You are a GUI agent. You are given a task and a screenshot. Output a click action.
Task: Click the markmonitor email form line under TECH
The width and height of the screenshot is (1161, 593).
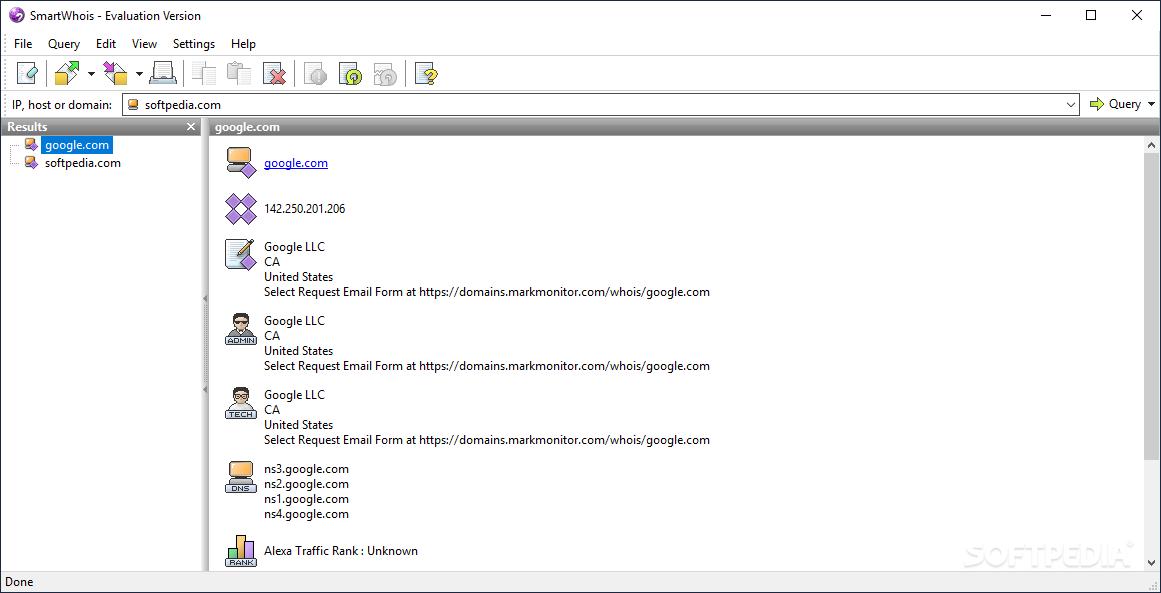point(486,440)
